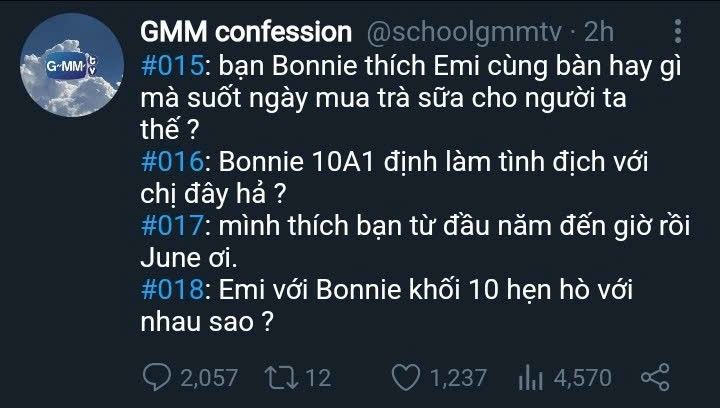Click the reply speech bubble icon
The image size is (720, 408).
(x=156, y=377)
